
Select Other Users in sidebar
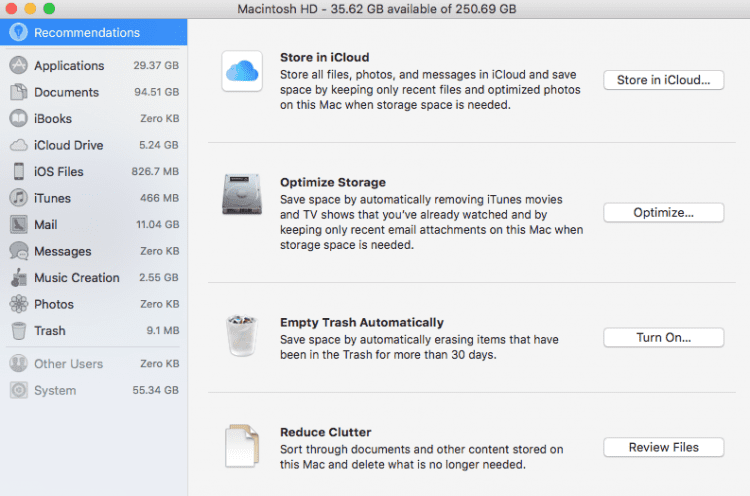pyautogui.click(x=94, y=364)
